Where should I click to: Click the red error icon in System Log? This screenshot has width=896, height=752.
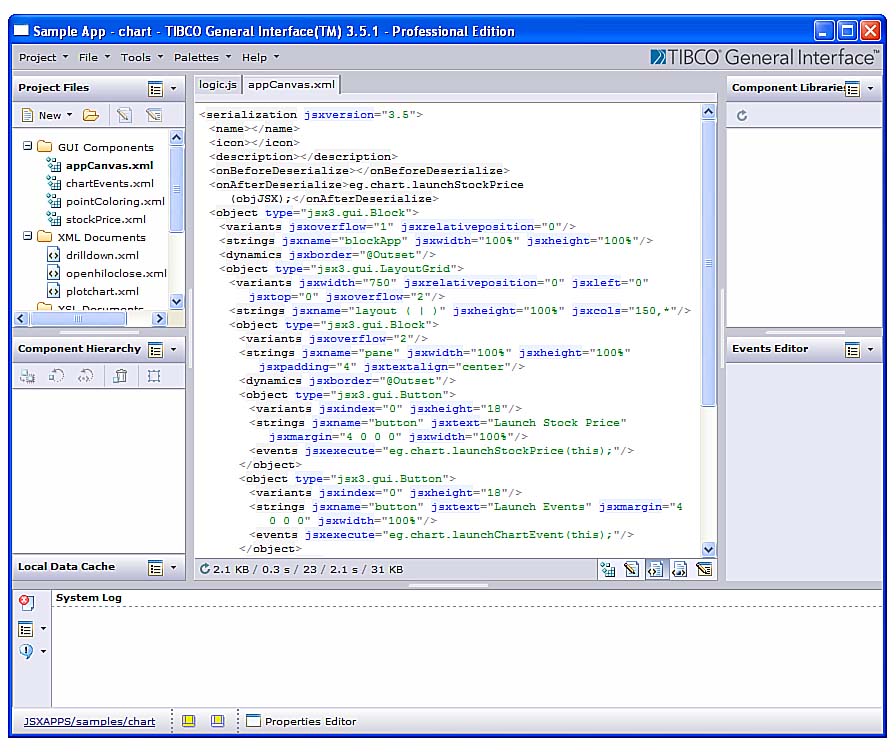click(x=26, y=602)
